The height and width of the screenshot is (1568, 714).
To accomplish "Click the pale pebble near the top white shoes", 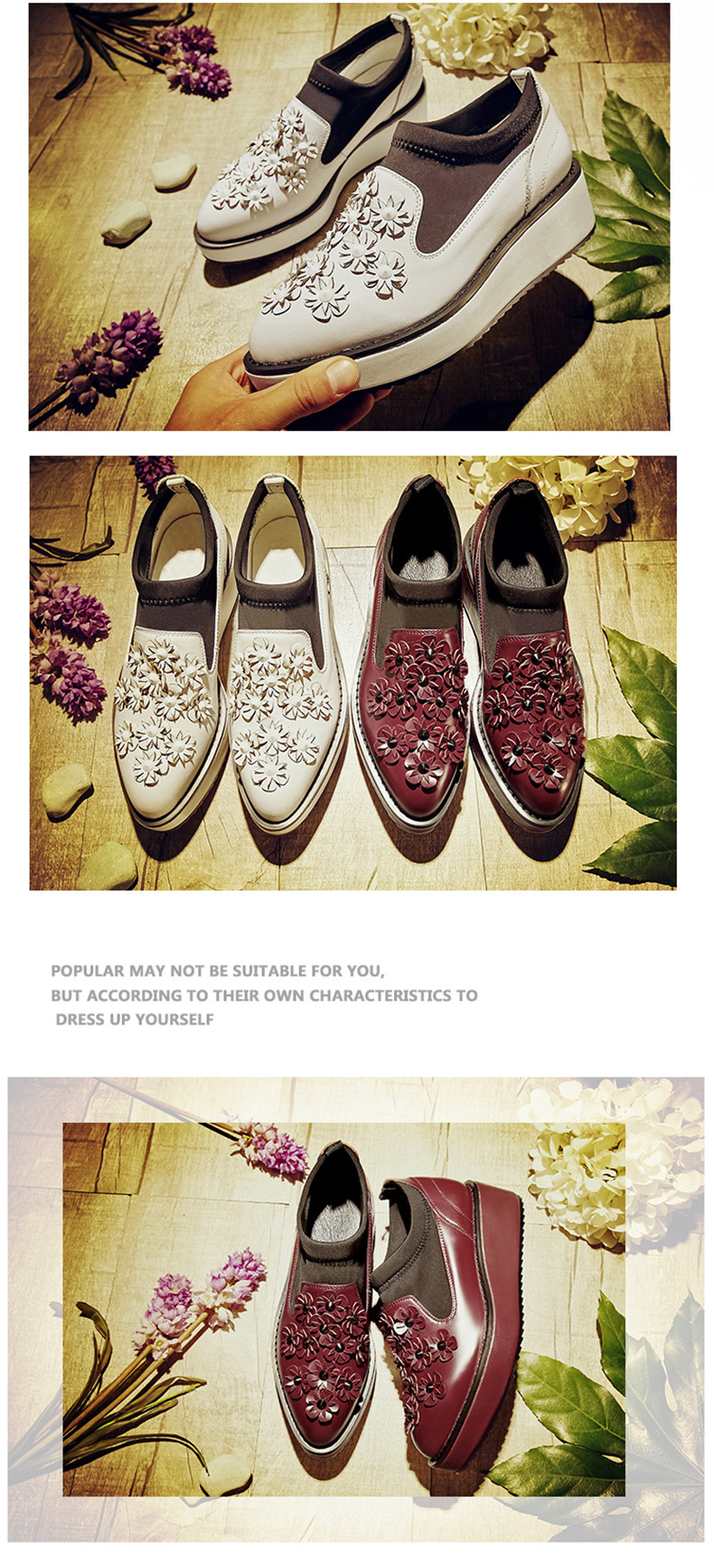I will [x=174, y=172].
